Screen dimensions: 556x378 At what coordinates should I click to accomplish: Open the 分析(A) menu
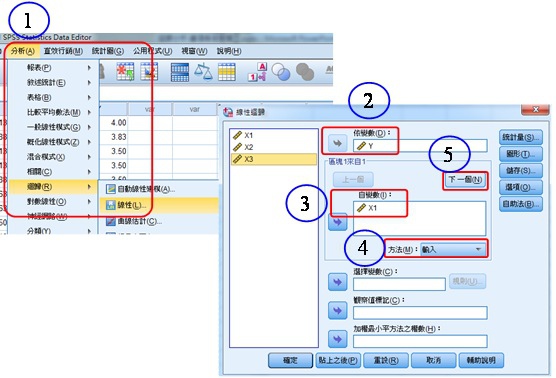tap(23, 51)
